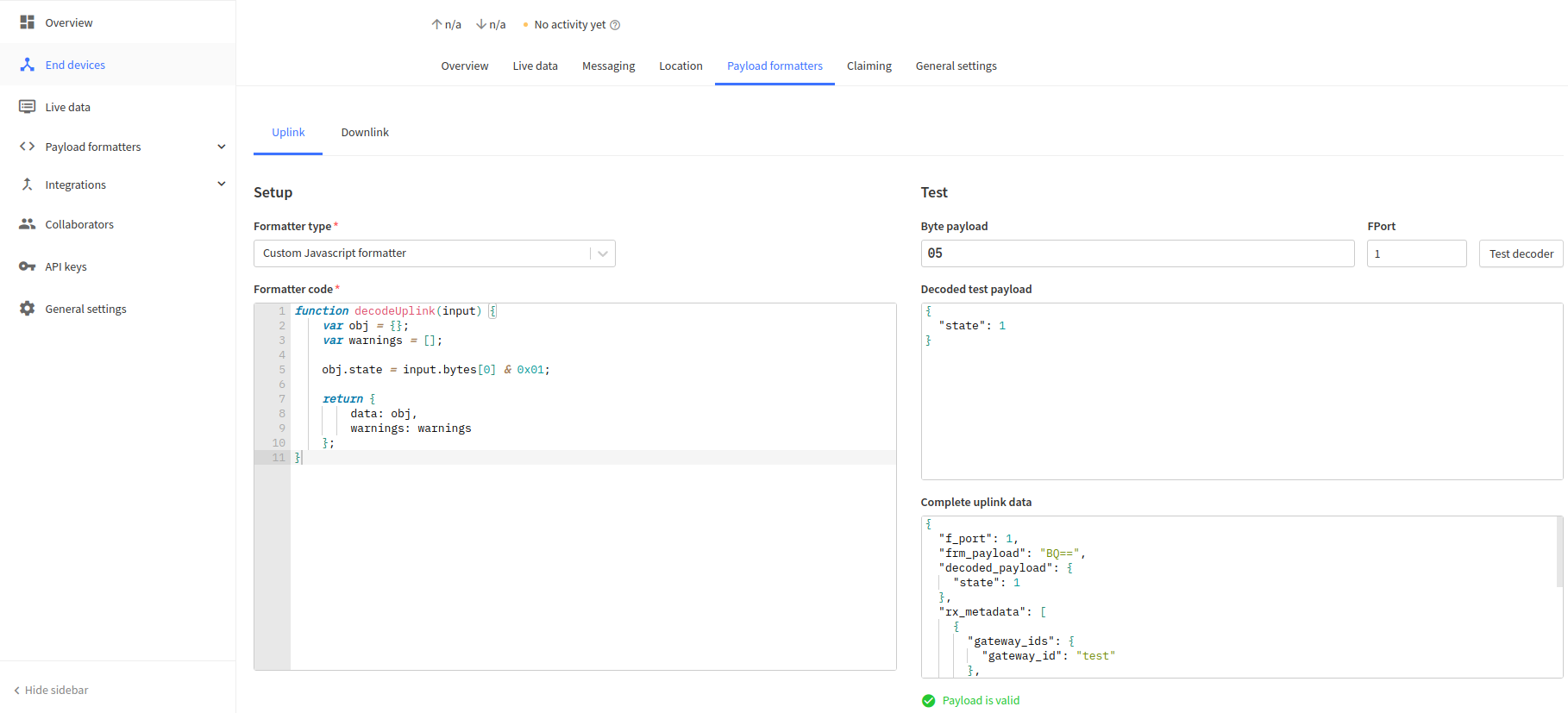
Task: Click the No activity yet status text
Action: point(570,25)
